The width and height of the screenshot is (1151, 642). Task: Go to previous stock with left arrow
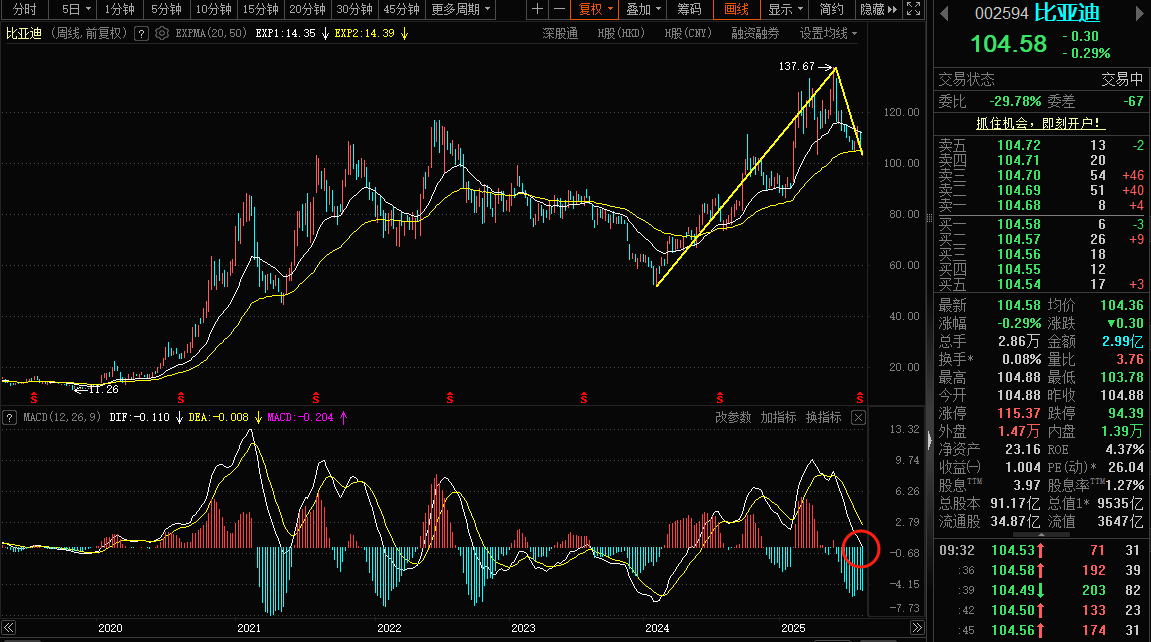pos(945,13)
